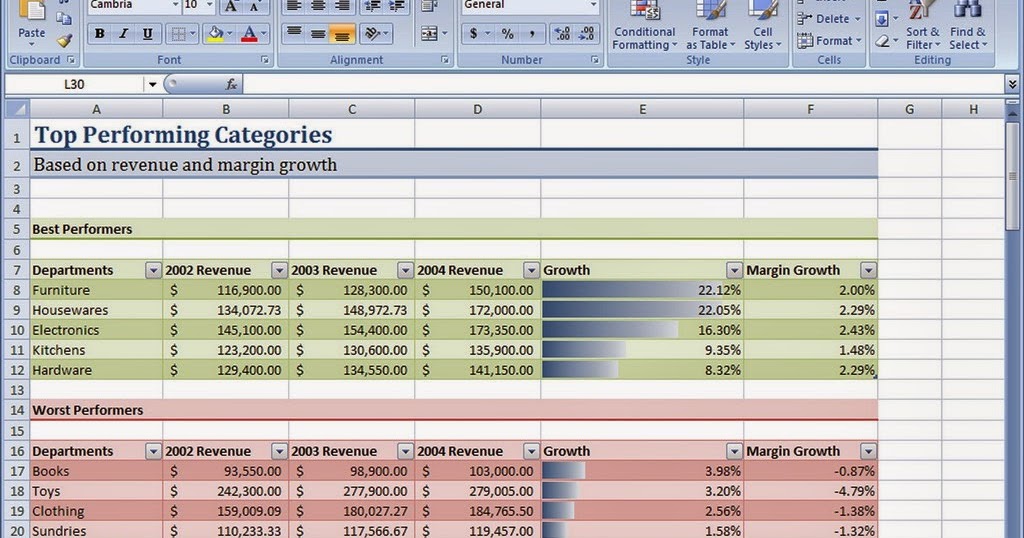Align text right
This screenshot has width=1024, height=538.
342,7
